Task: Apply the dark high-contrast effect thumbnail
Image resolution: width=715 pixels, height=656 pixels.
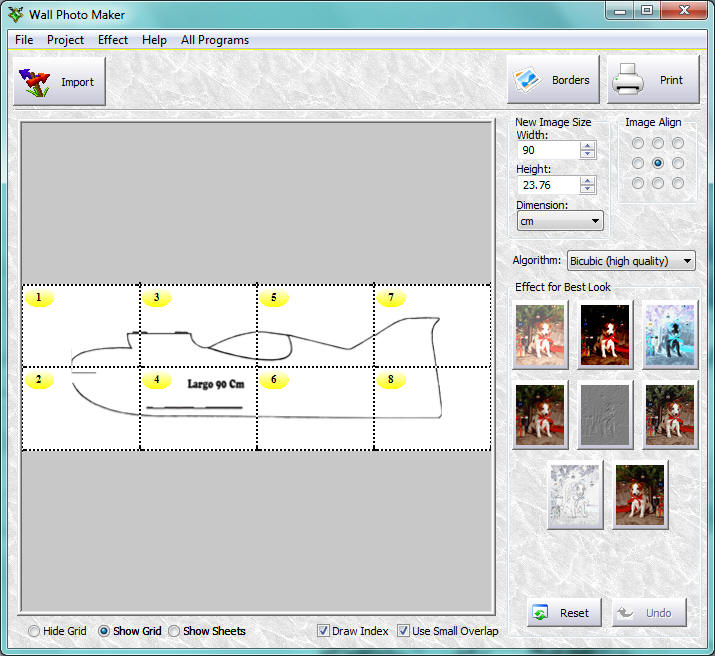Action: point(605,335)
